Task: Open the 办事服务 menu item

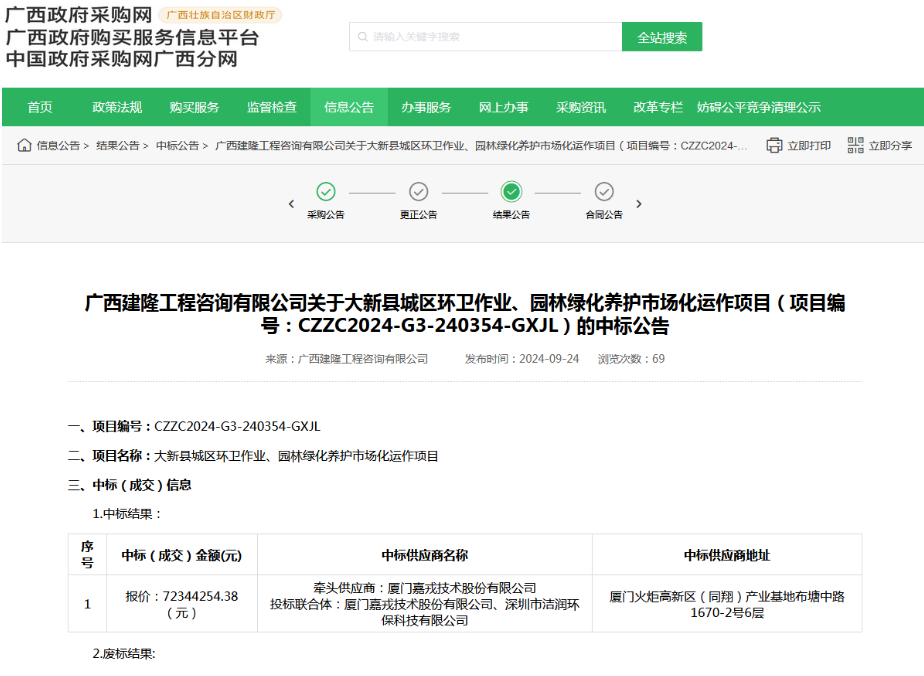Action: tap(426, 107)
